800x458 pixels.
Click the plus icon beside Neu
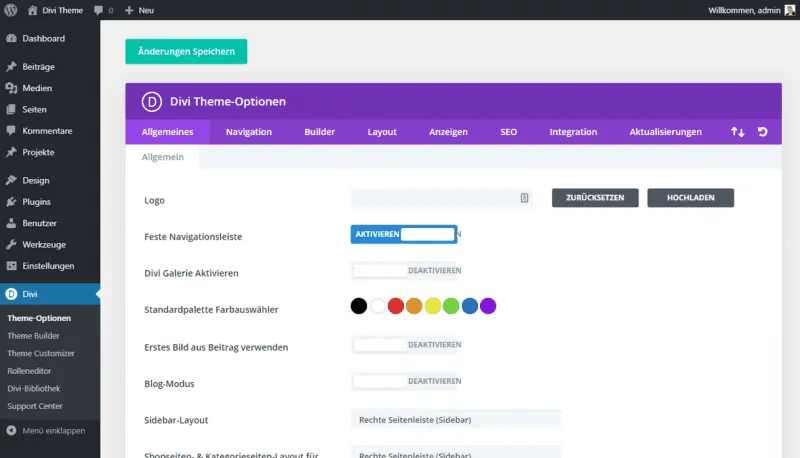[x=129, y=10]
